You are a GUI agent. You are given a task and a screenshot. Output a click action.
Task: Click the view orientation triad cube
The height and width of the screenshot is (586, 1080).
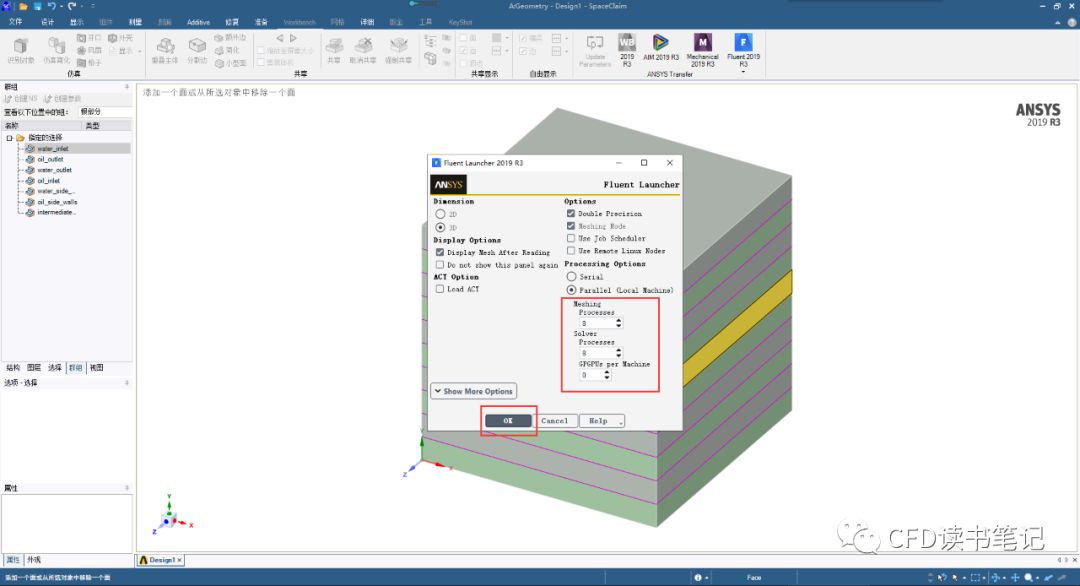click(x=169, y=518)
